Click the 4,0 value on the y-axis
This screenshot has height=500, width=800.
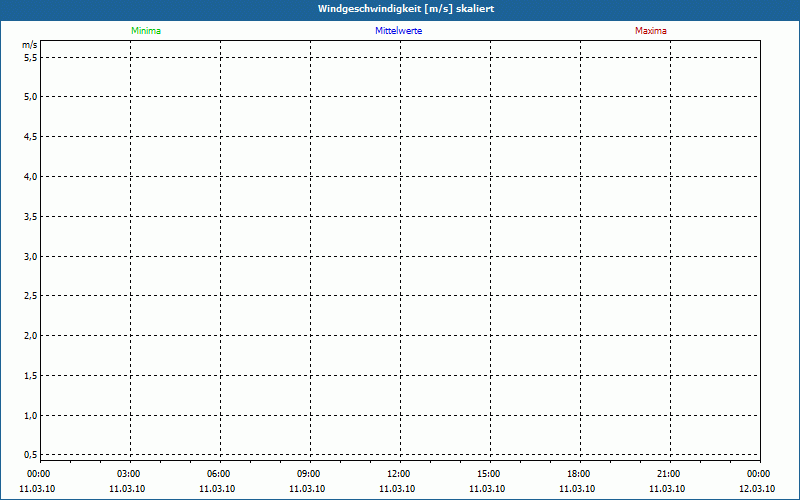pos(30,176)
